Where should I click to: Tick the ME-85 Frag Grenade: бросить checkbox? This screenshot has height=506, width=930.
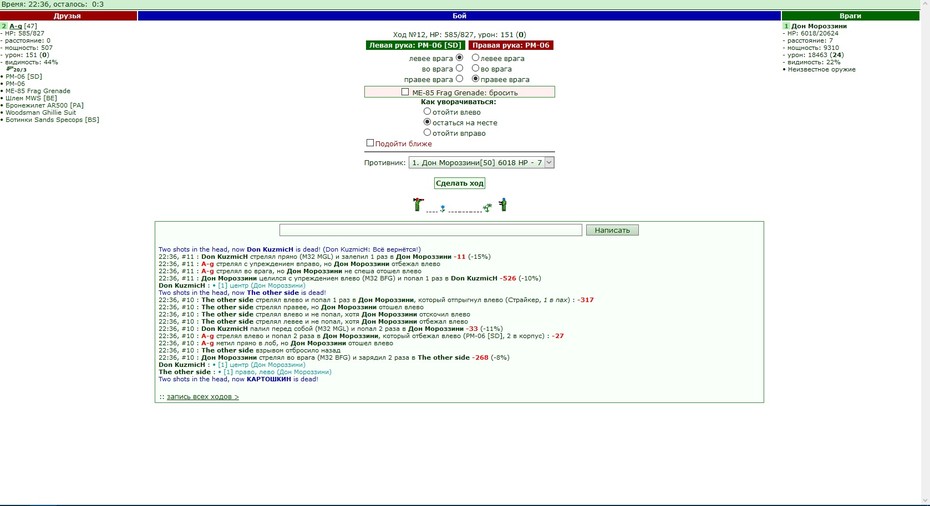tap(405, 92)
